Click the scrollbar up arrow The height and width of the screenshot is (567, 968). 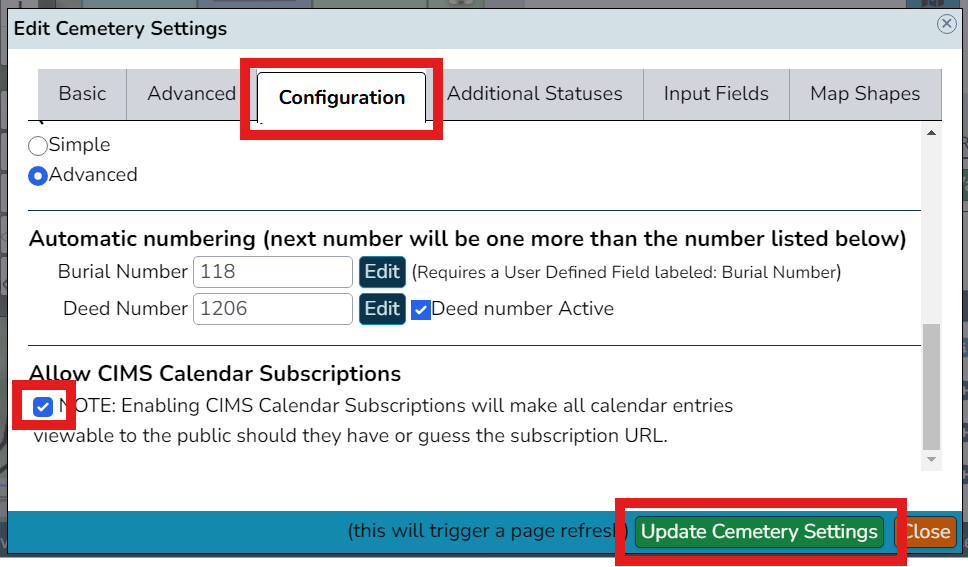[932, 133]
